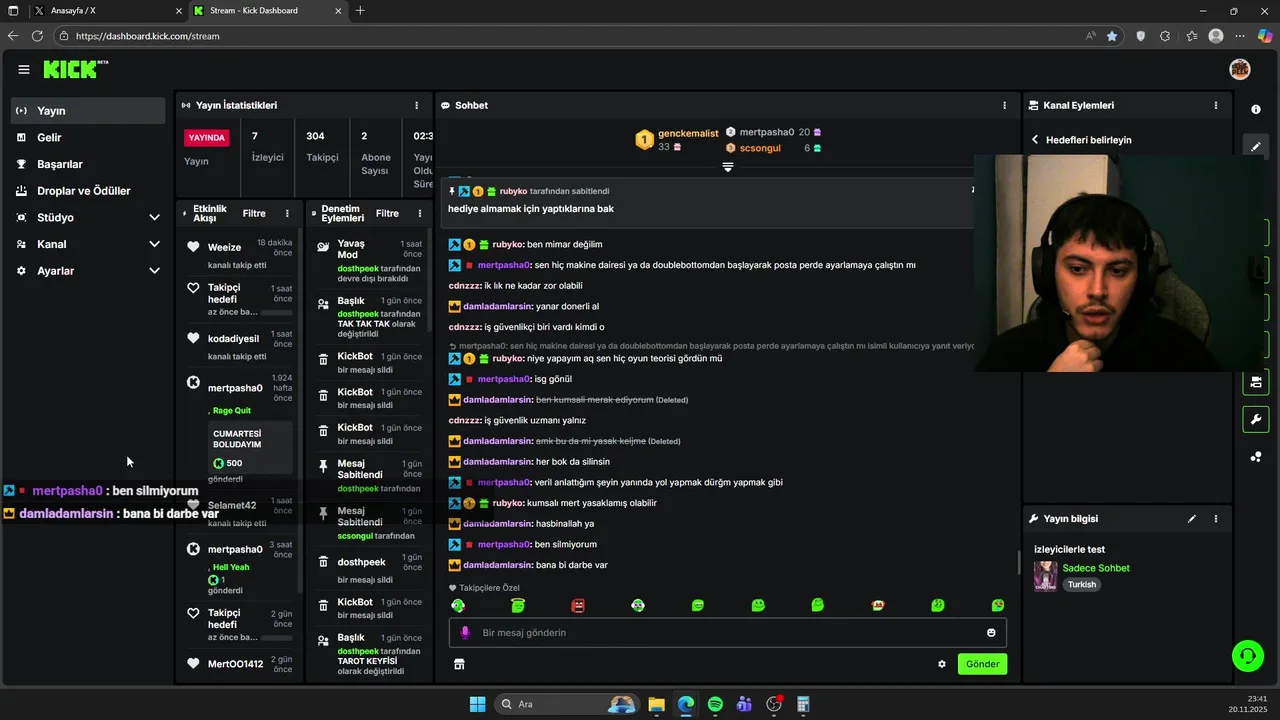Click the taskbar Ara search box
Screen dimensions: 1280x720
567,704
